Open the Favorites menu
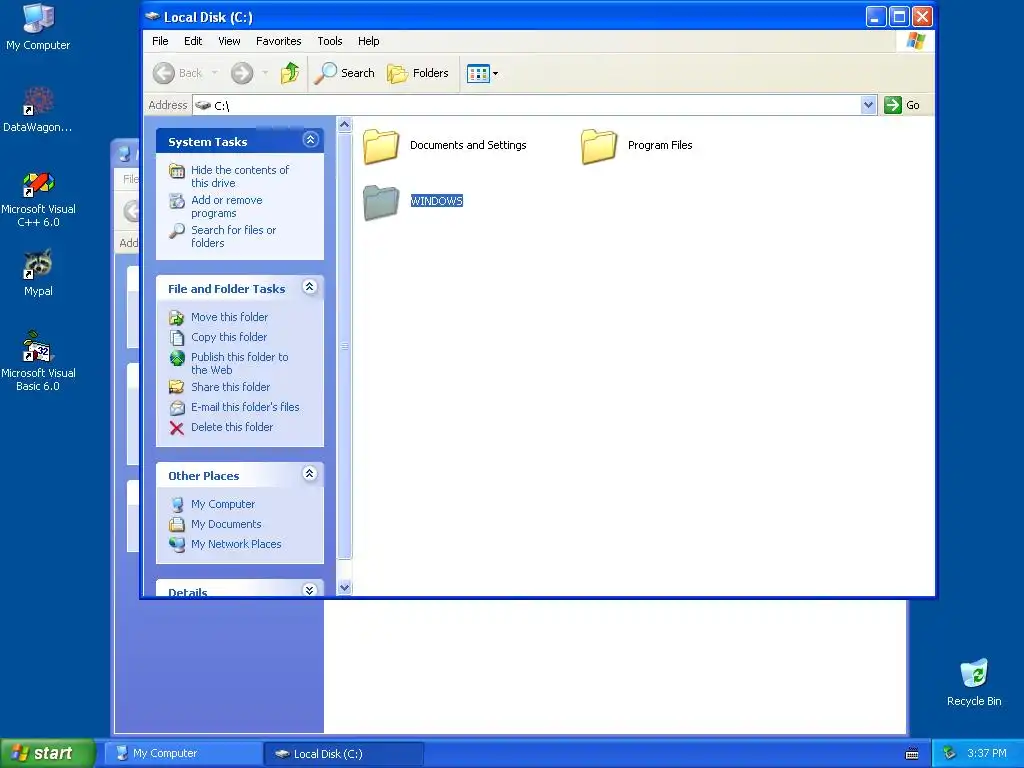1024x768 pixels. (278, 41)
